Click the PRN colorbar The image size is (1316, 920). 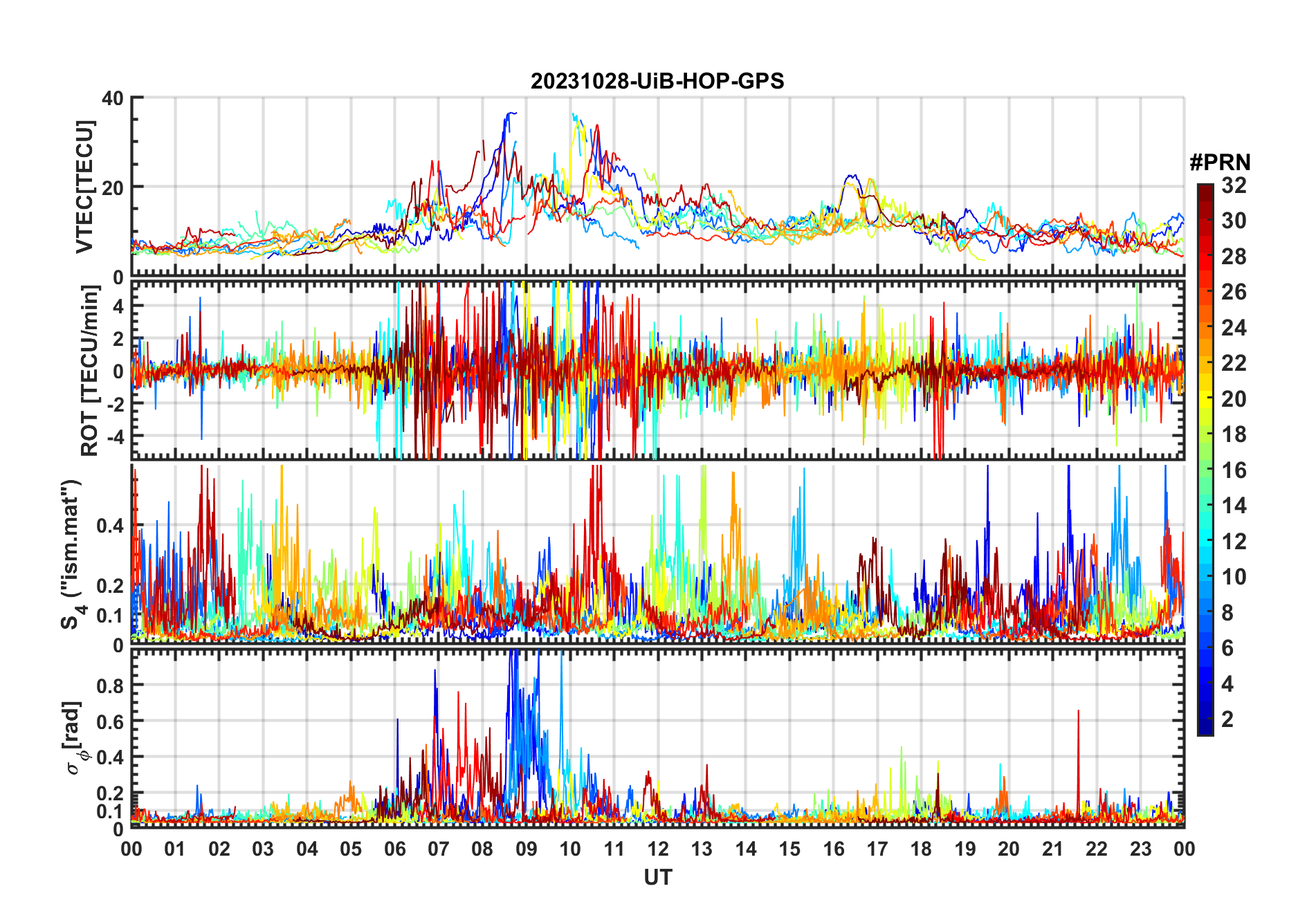(x=1205, y=459)
